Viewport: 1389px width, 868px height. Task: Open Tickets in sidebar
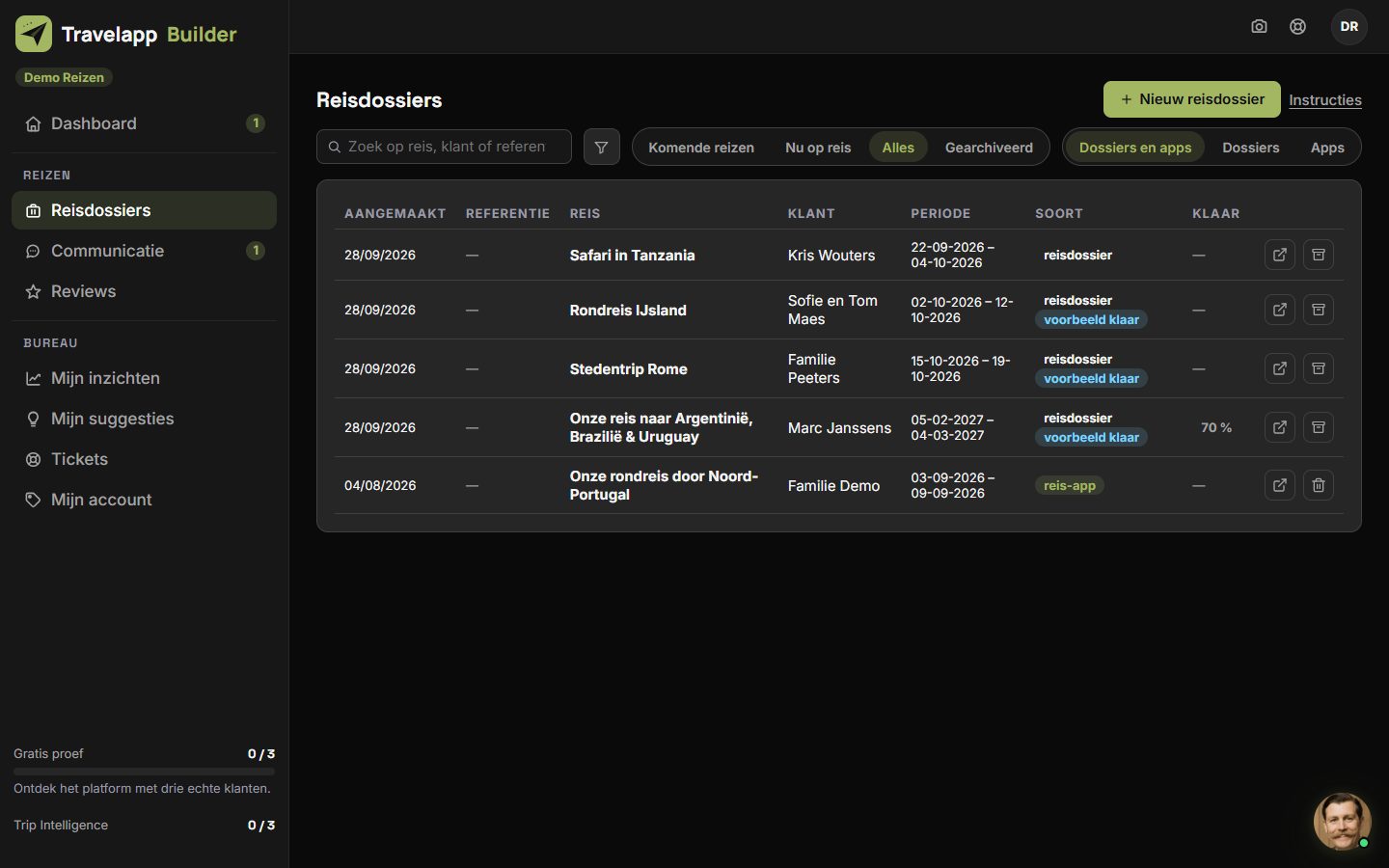(x=144, y=459)
